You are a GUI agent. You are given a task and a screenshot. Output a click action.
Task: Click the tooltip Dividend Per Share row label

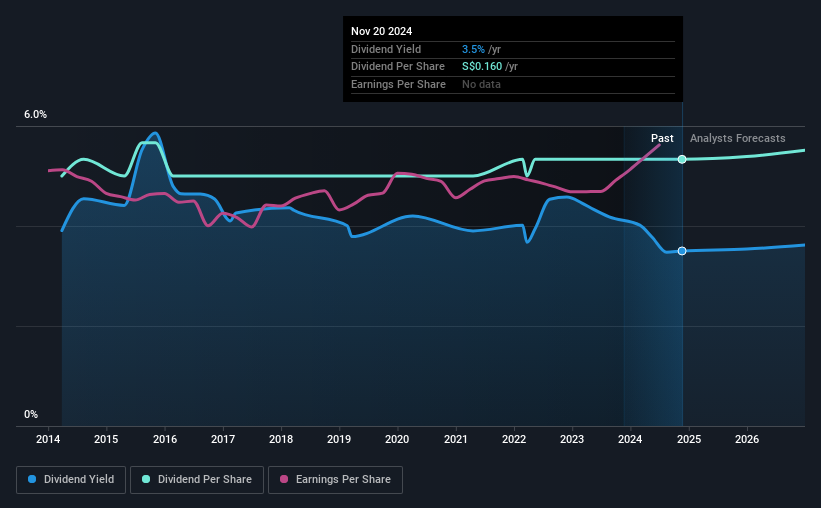pos(398,67)
